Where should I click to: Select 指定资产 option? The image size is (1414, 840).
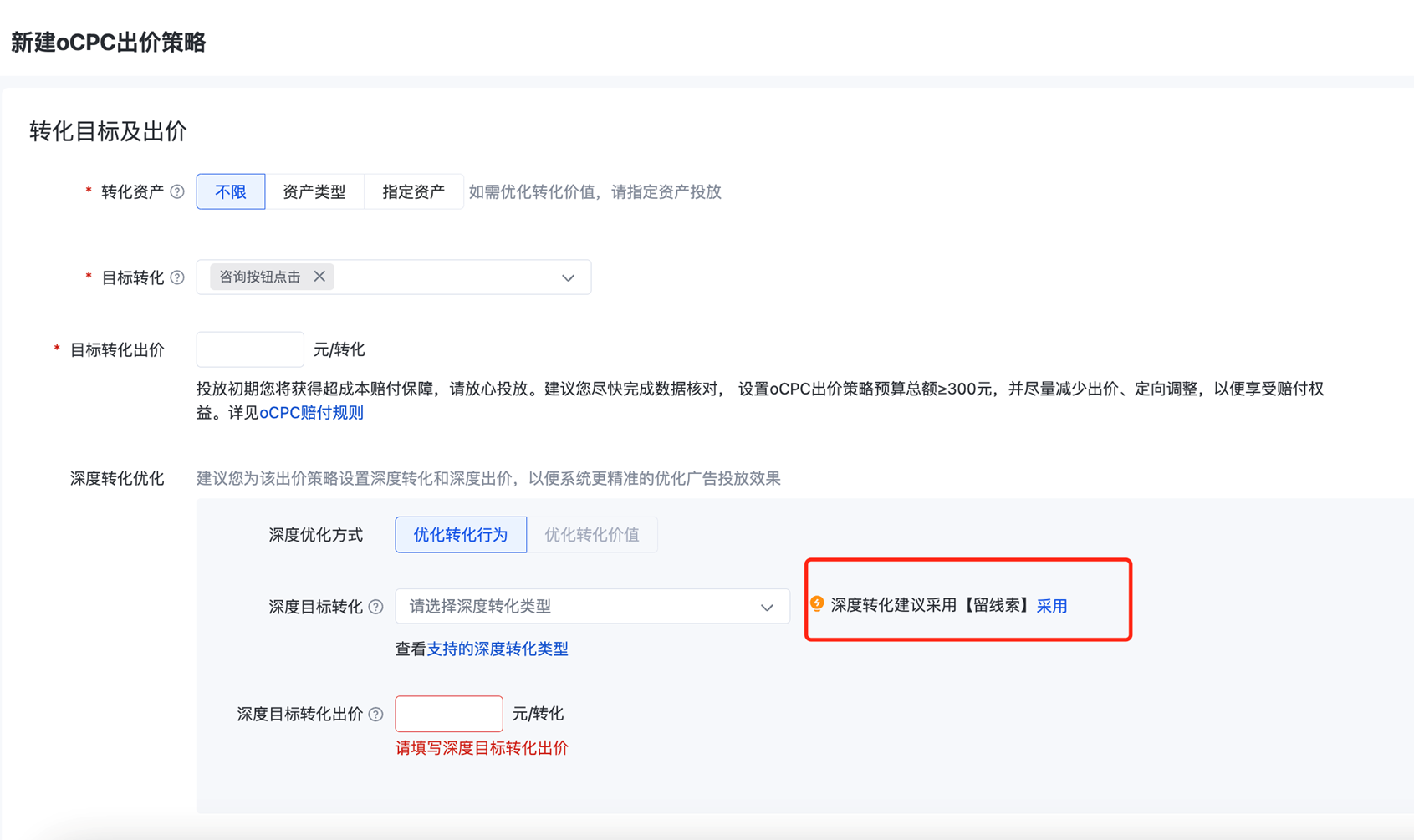click(413, 191)
